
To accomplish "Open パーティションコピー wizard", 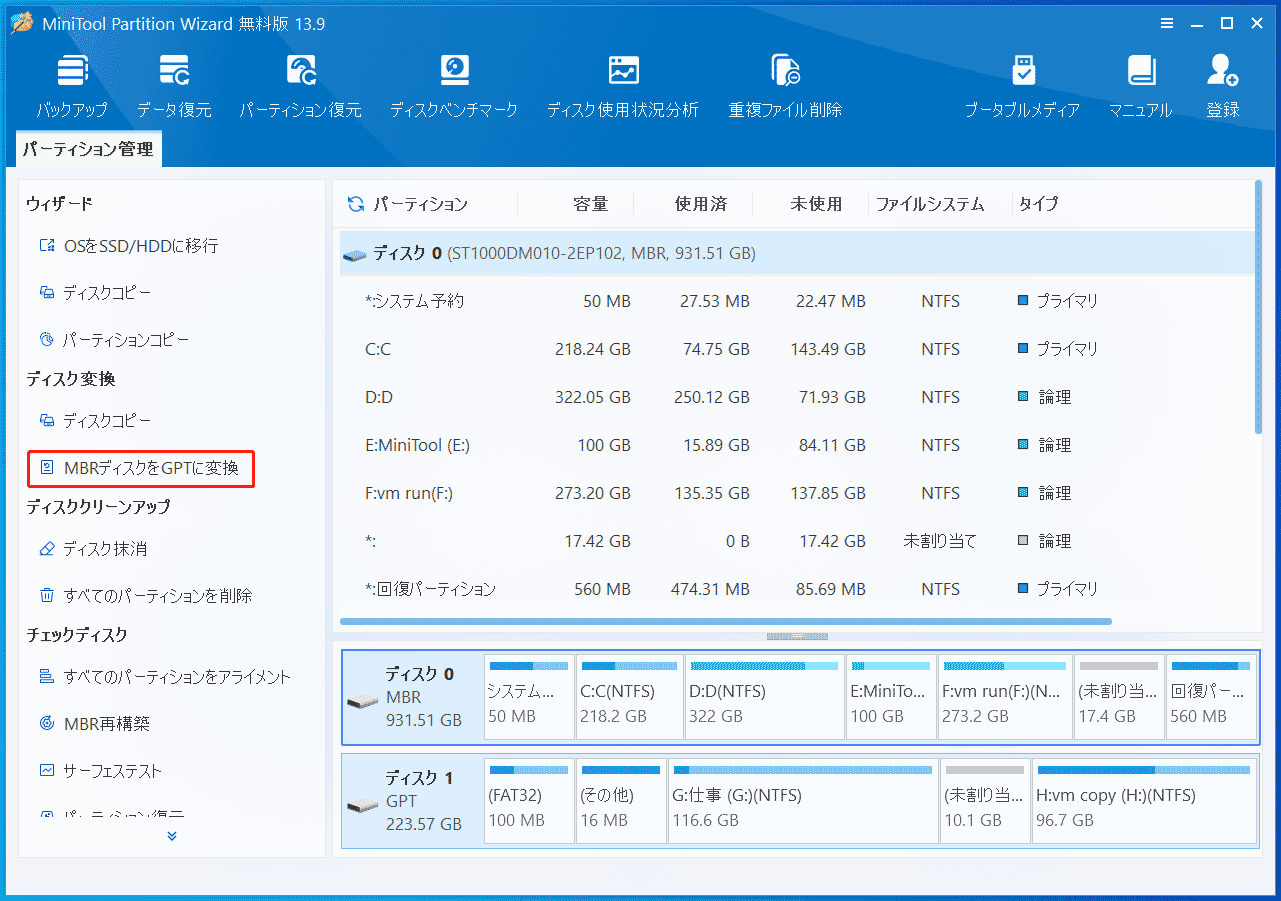I will click(x=113, y=340).
